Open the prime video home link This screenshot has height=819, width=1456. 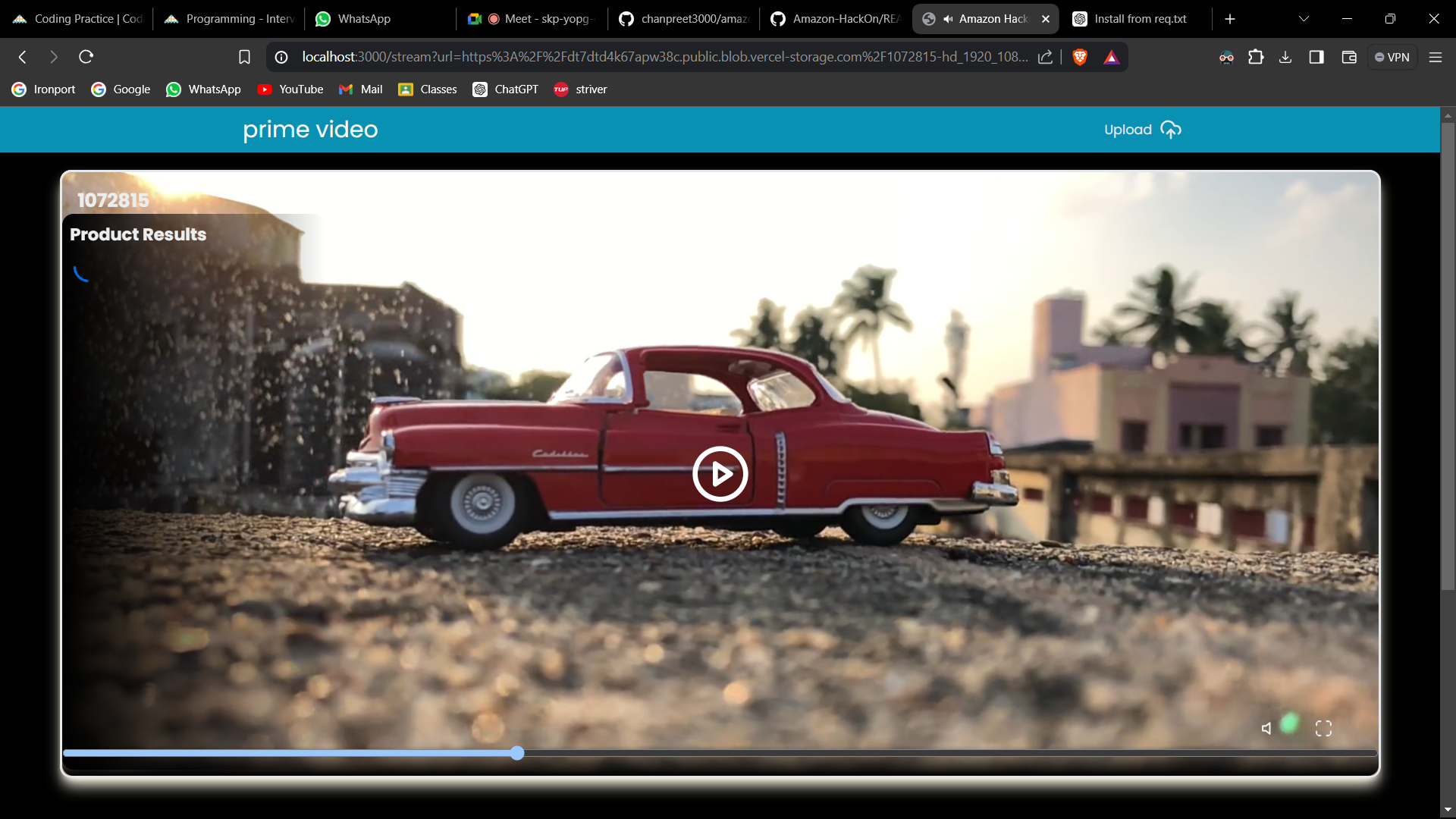(x=310, y=130)
